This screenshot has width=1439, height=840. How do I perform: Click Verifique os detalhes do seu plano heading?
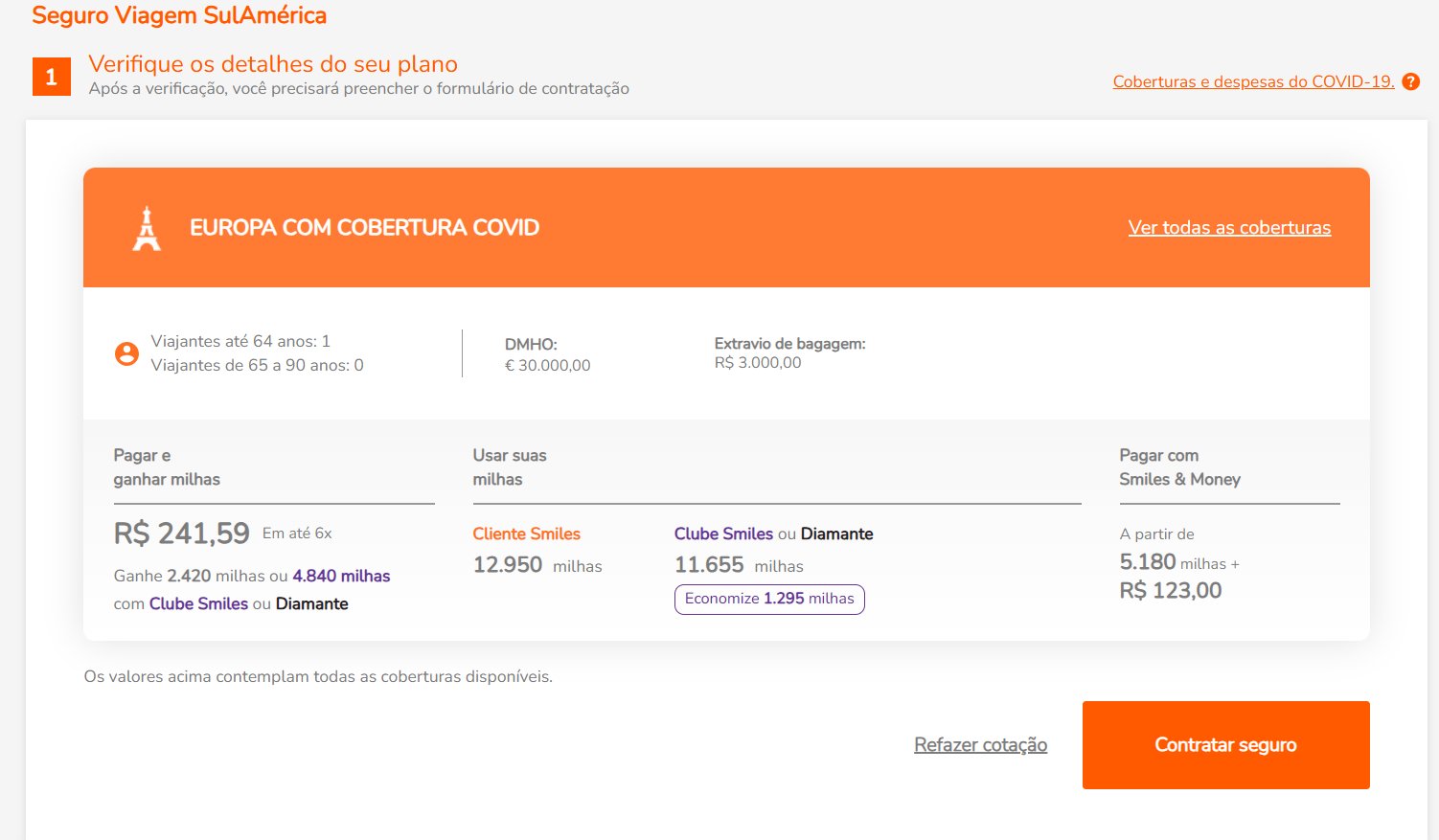tap(273, 64)
